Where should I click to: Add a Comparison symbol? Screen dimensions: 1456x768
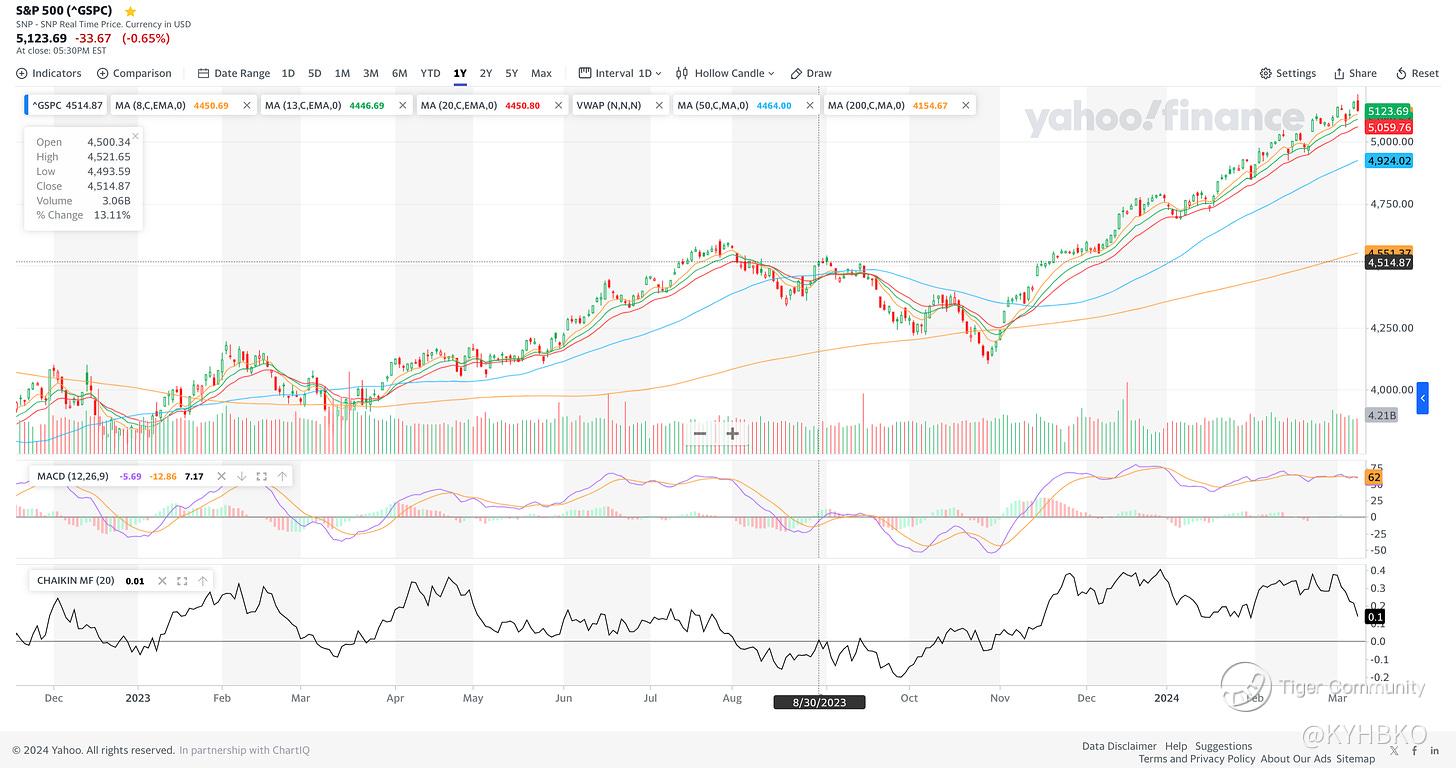134,73
